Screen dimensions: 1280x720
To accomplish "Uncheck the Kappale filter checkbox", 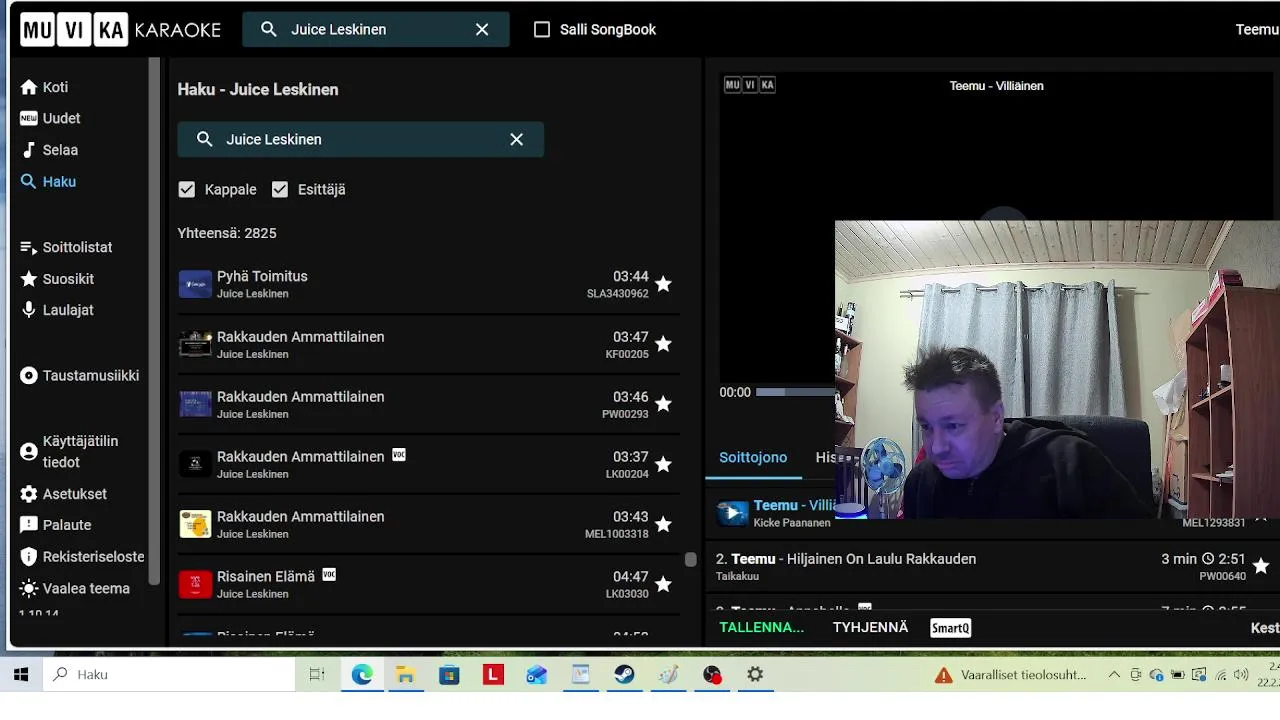I will pyautogui.click(x=187, y=189).
